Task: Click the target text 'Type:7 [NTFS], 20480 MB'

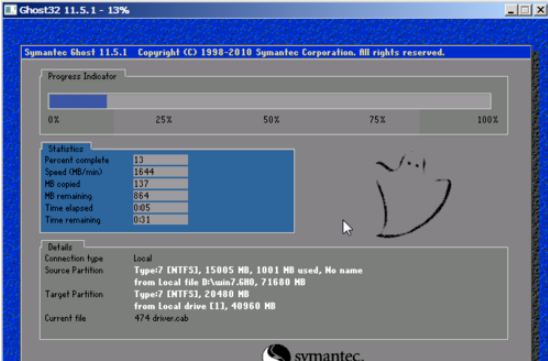Action: 192,294
